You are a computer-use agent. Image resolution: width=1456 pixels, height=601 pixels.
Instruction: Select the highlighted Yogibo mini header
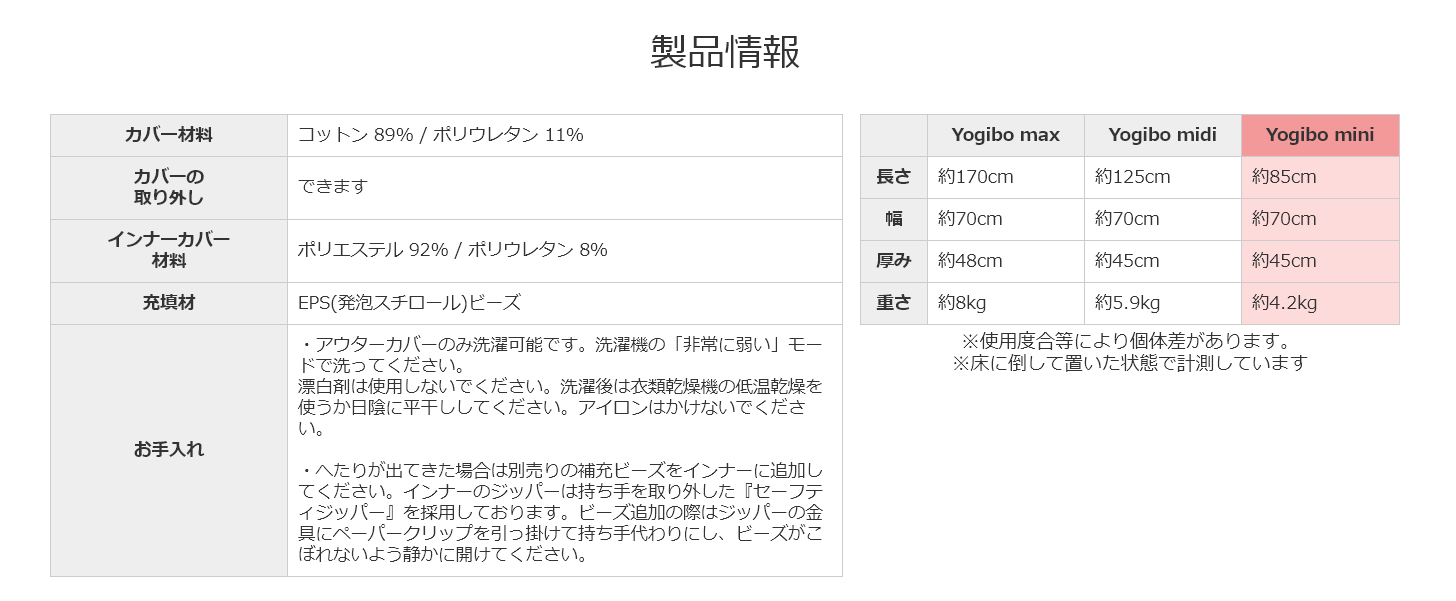(x=1320, y=135)
